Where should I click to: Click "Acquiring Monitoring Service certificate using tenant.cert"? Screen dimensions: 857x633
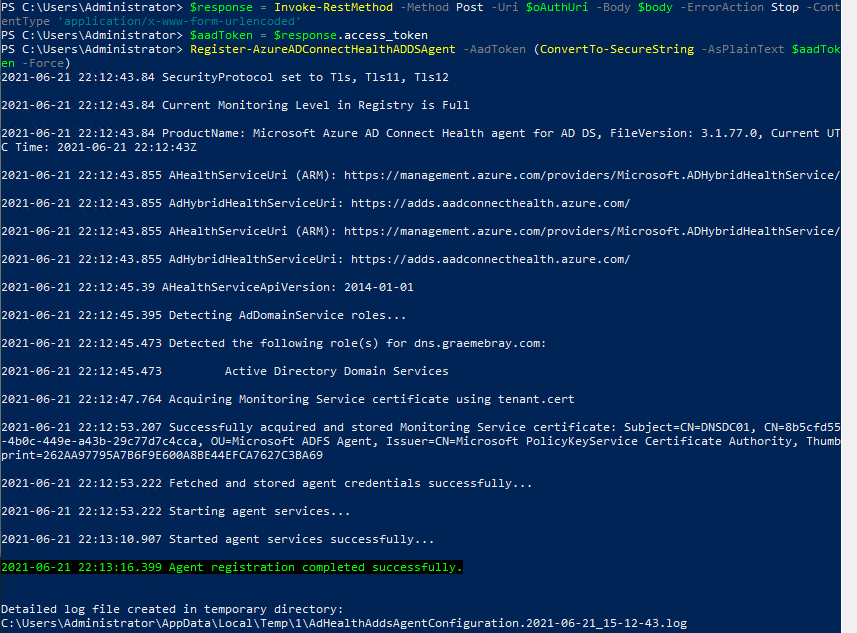tap(372, 399)
